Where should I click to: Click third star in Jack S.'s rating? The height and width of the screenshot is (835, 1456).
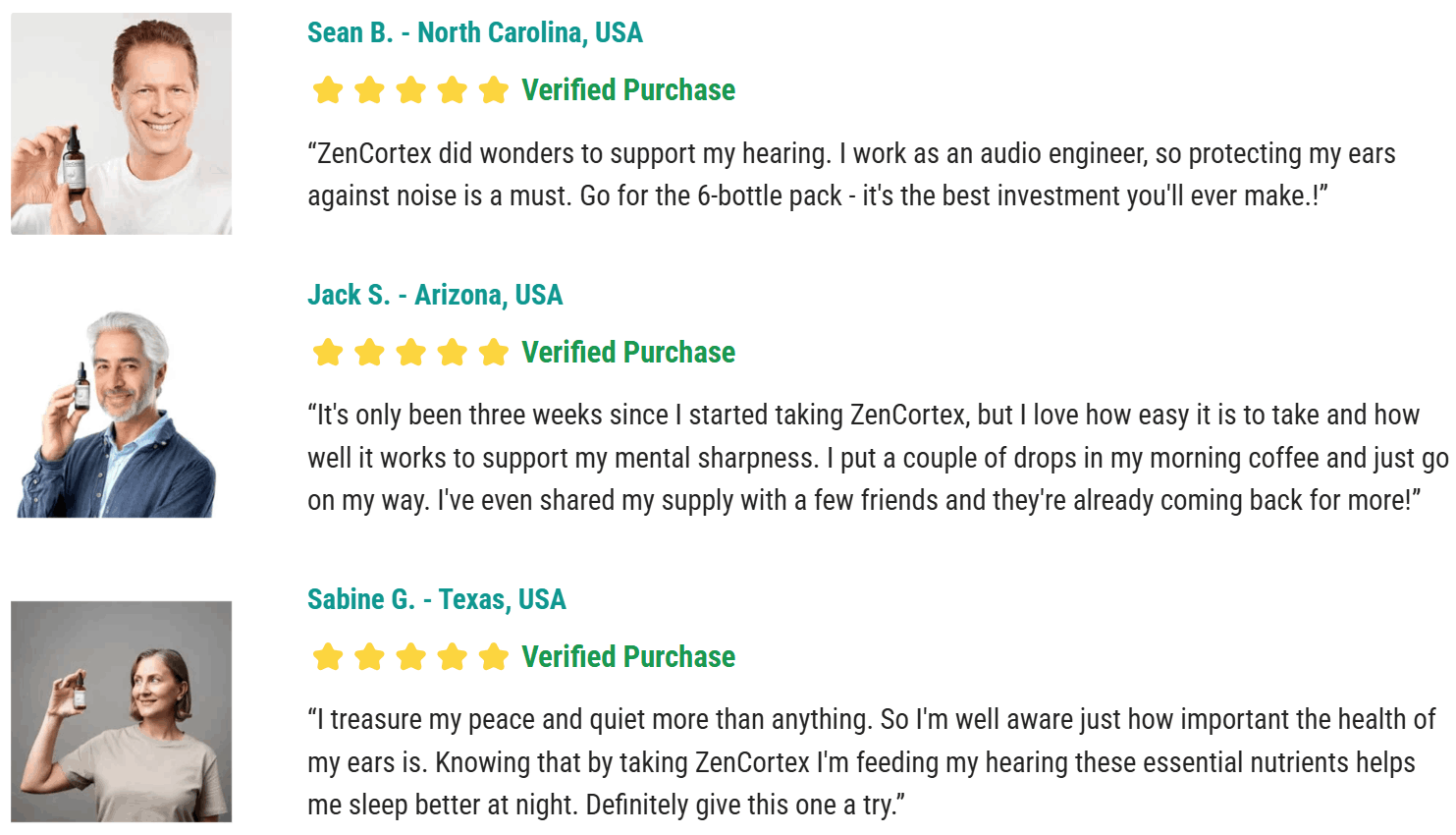[410, 353]
